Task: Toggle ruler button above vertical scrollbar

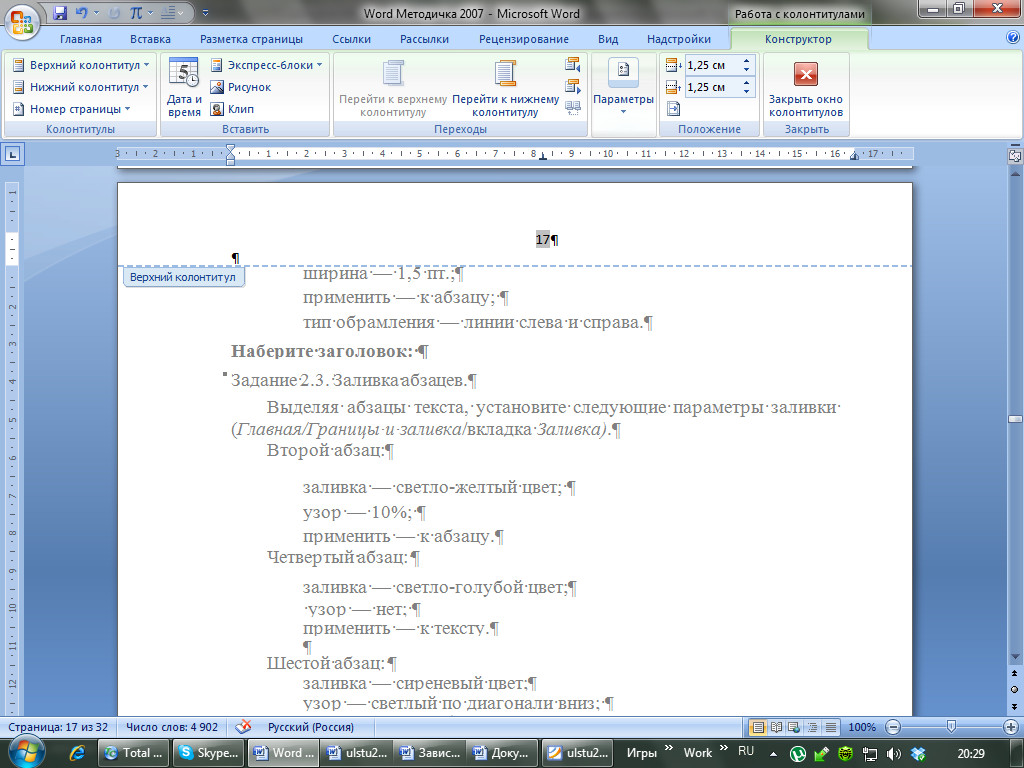Action: (1014, 156)
